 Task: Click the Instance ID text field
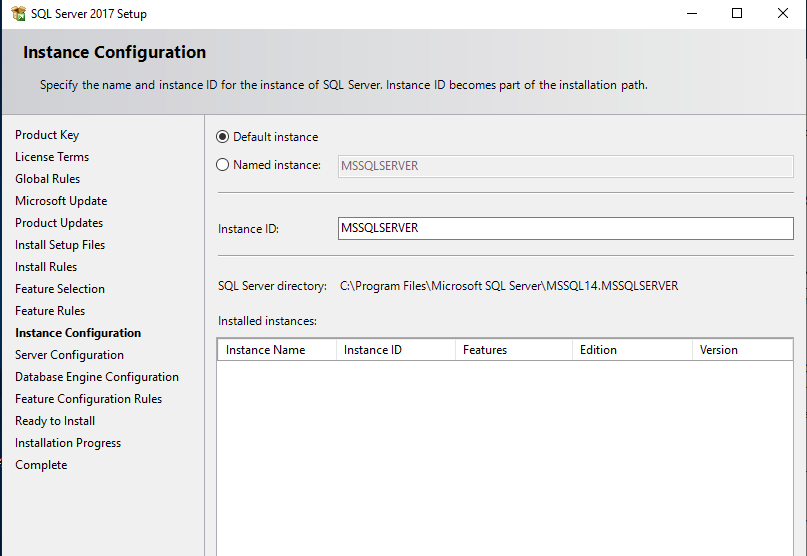[566, 229]
